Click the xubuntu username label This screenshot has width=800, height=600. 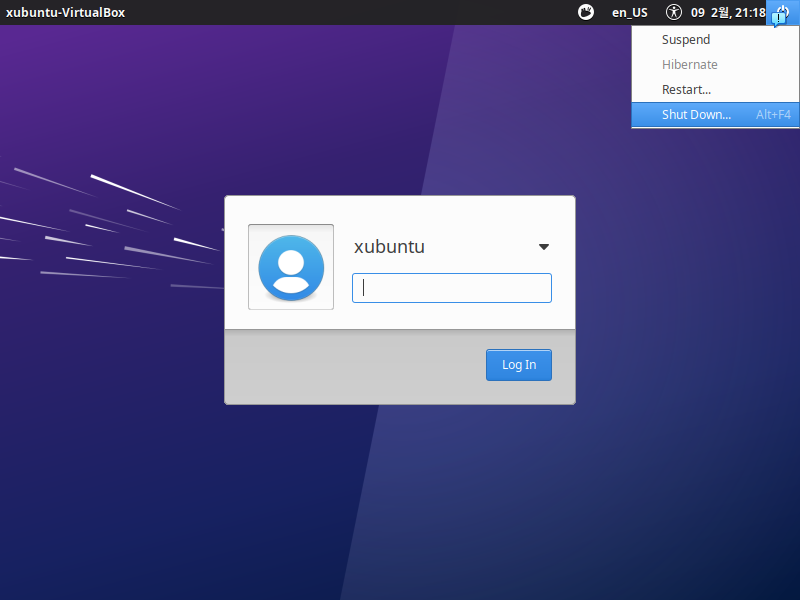click(389, 247)
